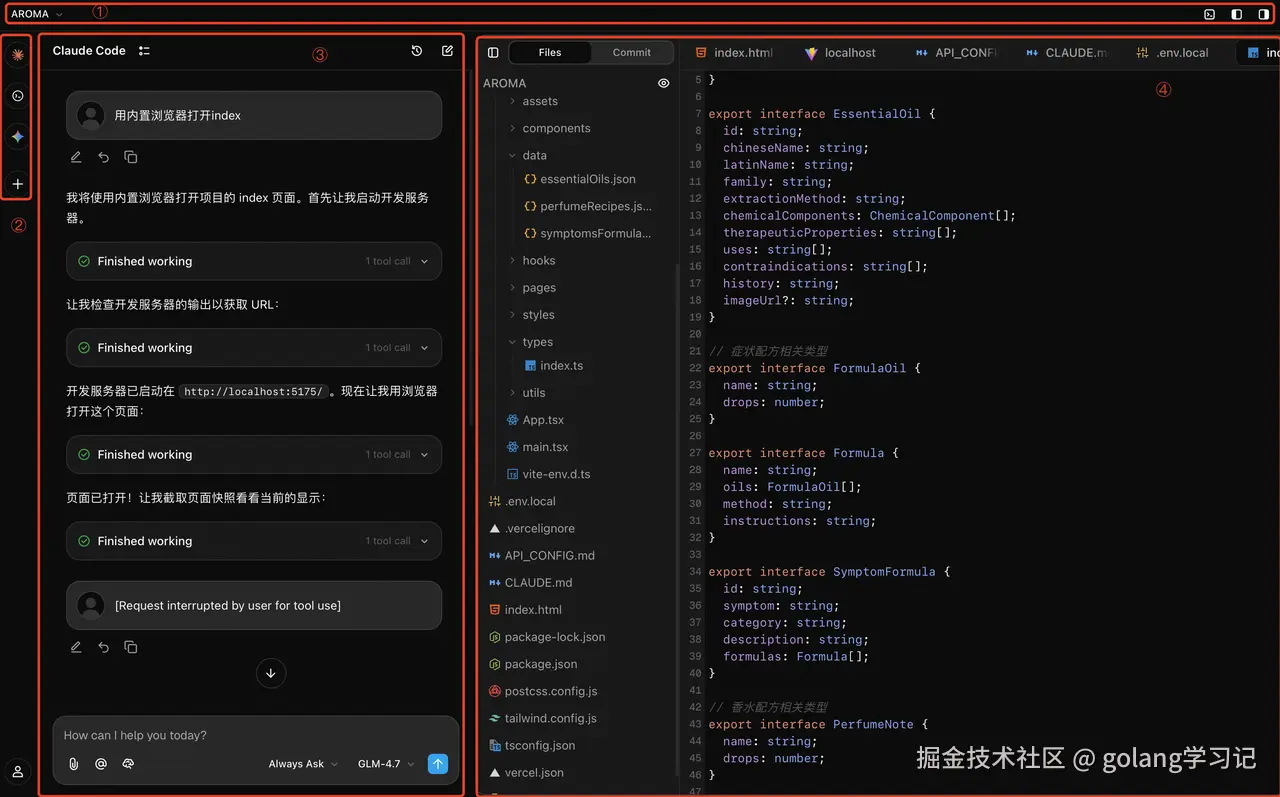Toggle the left panel layout icon
1280x797 pixels.
point(1237,14)
